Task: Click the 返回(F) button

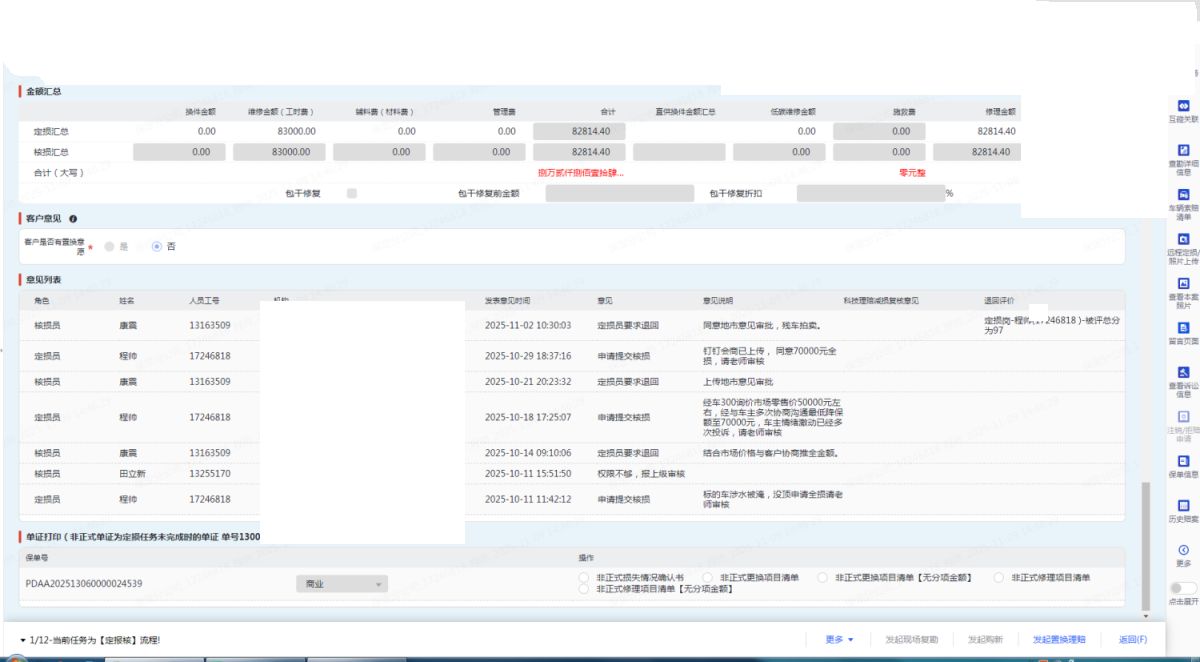Action: (x=1132, y=639)
